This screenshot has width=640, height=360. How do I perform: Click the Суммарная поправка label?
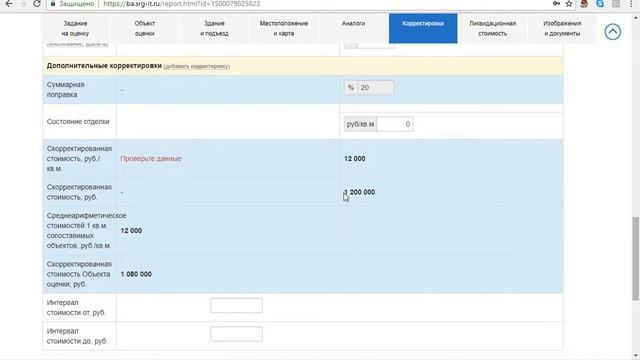pyautogui.click(x=65, y=89)
